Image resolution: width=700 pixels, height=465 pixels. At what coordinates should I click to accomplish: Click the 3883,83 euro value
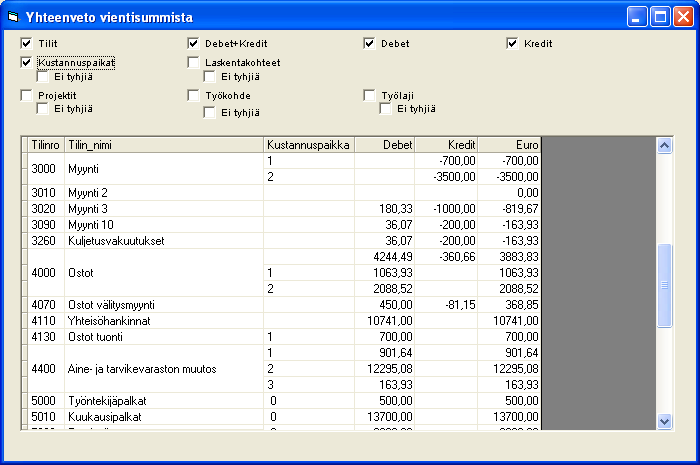point(509,257)
